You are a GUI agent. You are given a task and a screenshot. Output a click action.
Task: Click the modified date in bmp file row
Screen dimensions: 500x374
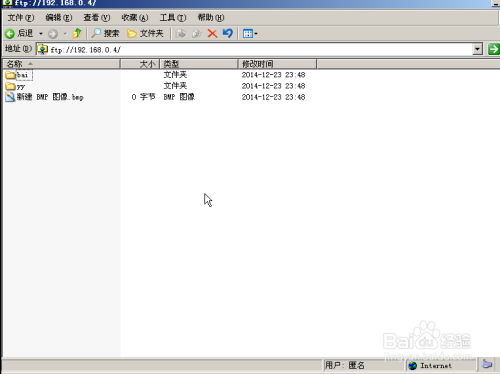273,97
